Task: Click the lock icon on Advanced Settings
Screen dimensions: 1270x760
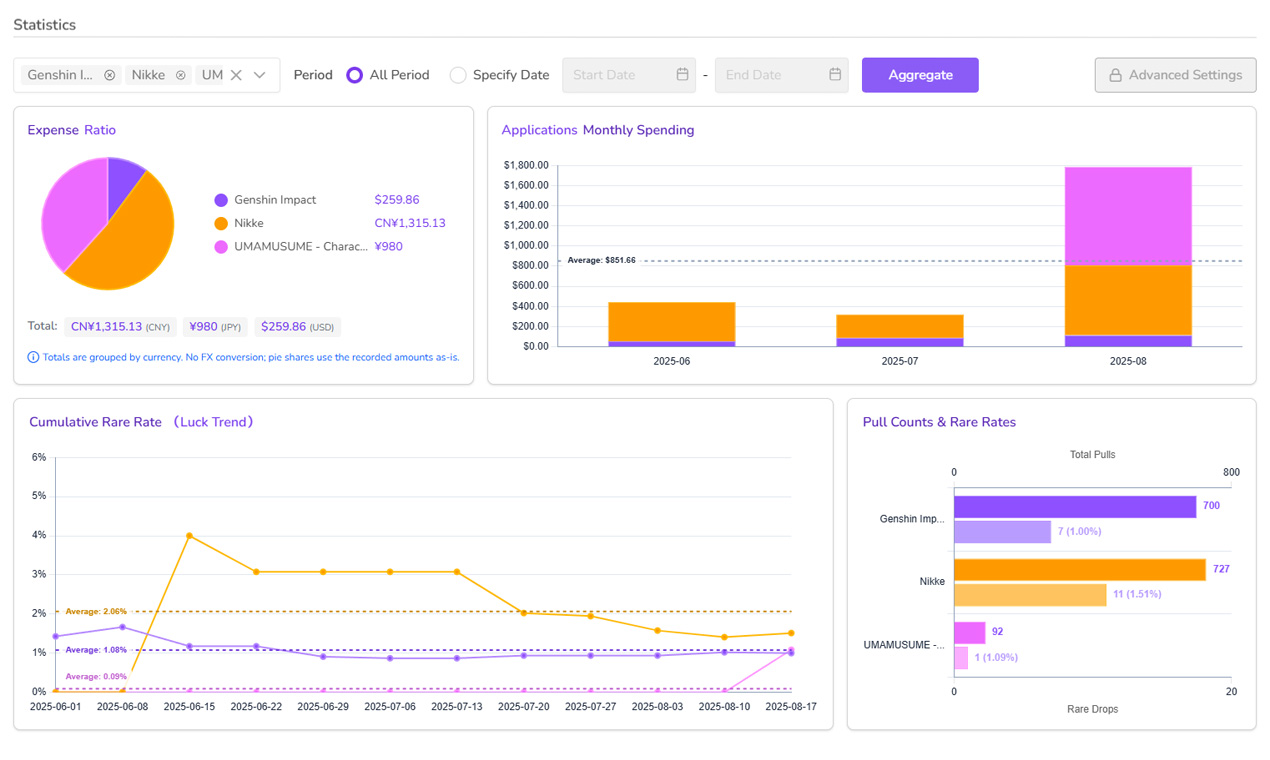Action: click(1115, 75)
